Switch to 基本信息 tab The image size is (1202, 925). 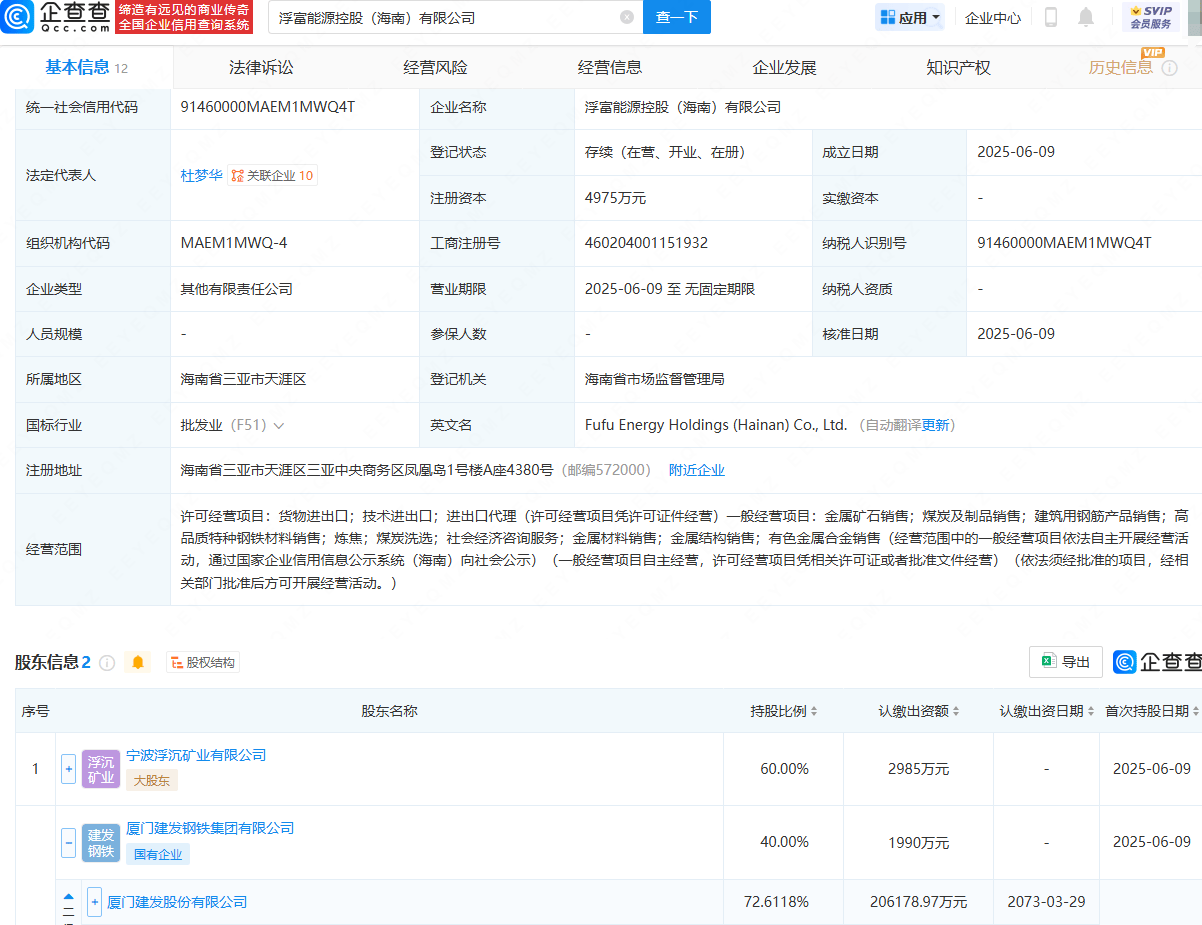87,68
